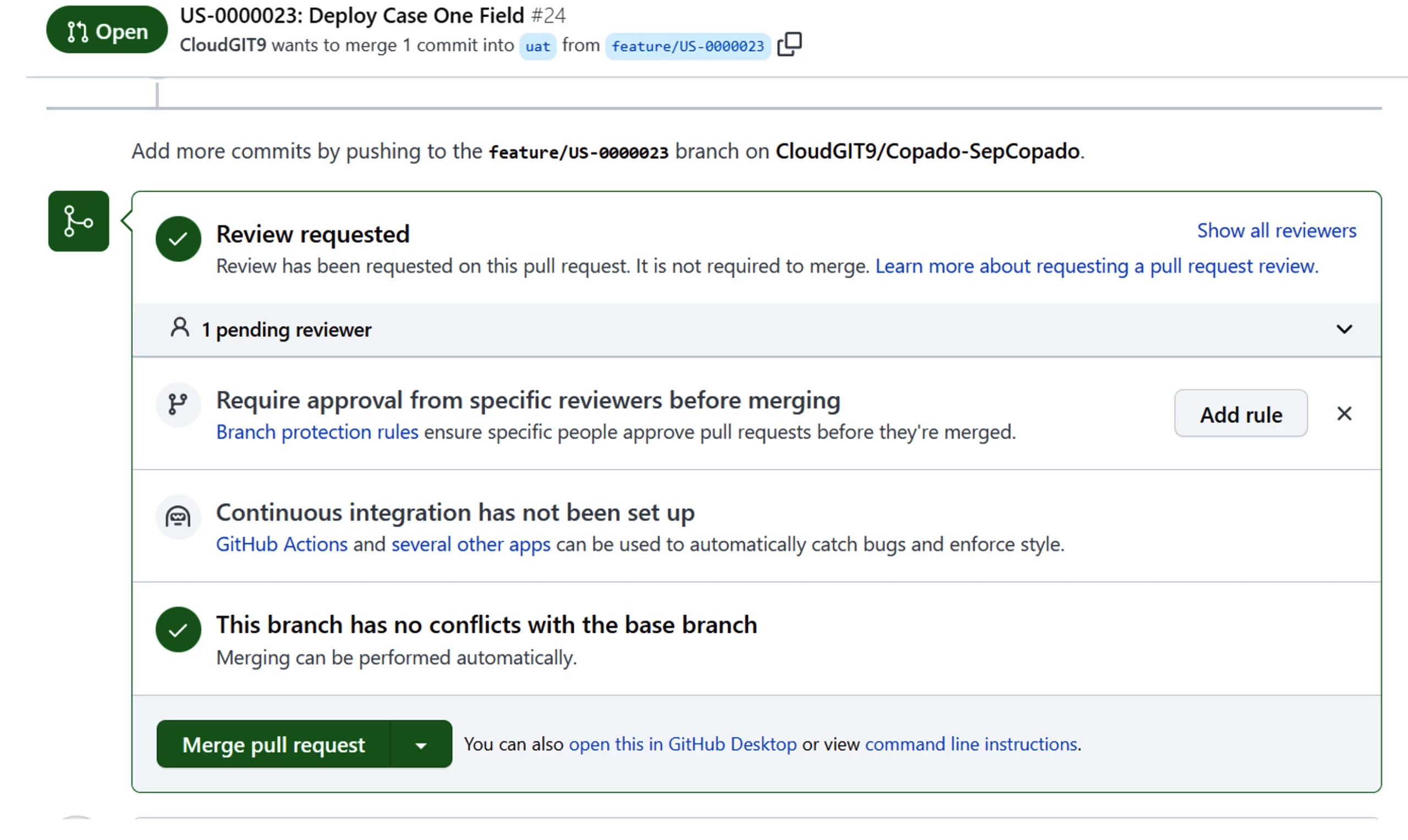Click the no conflicts checkmark icon
This screenshot has width=1408, height=840.
[178, 629]
